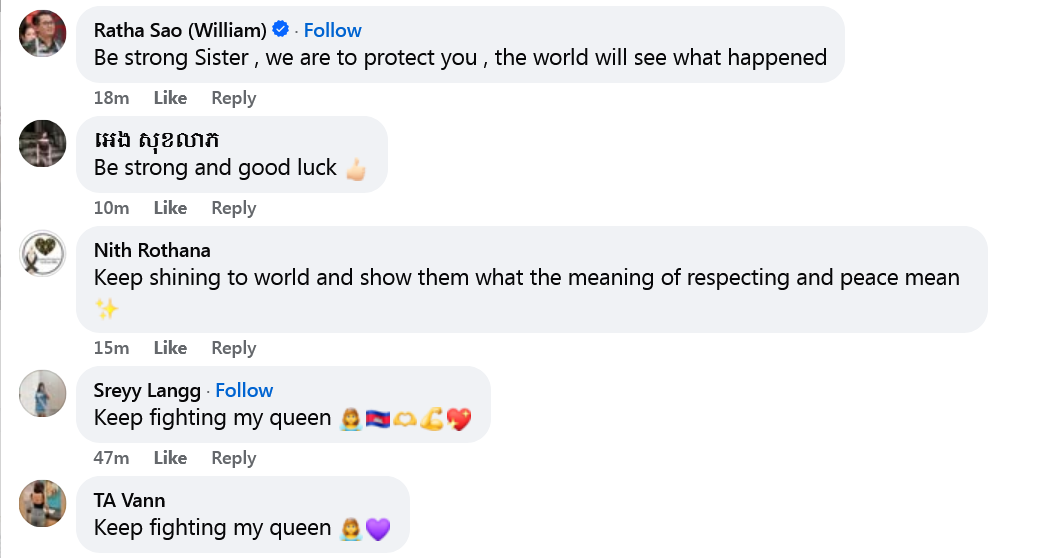
Task: Open TA Vann's profile name
Action: [x=129, y=500]
